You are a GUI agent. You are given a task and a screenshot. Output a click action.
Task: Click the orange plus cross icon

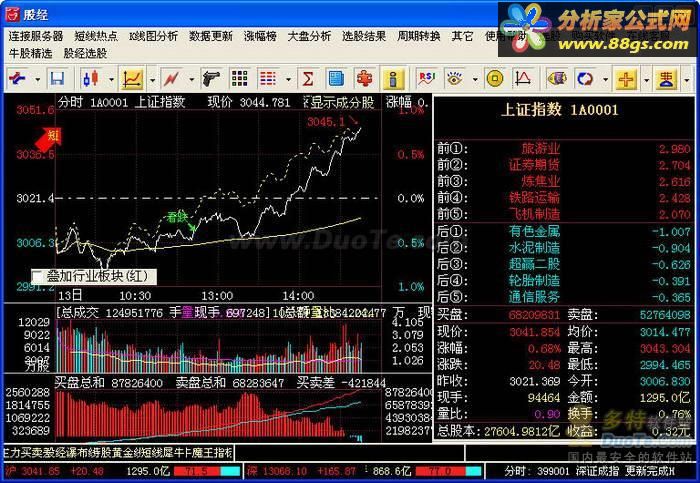[626, 79]
